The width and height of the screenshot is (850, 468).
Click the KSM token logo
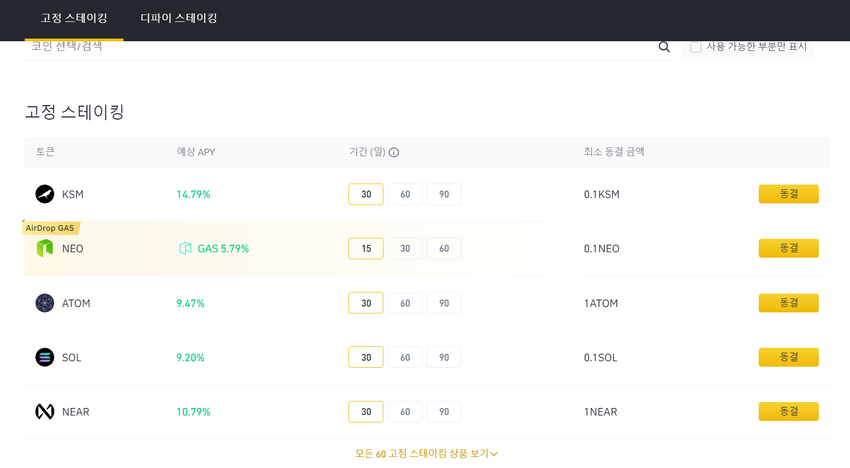44,194
